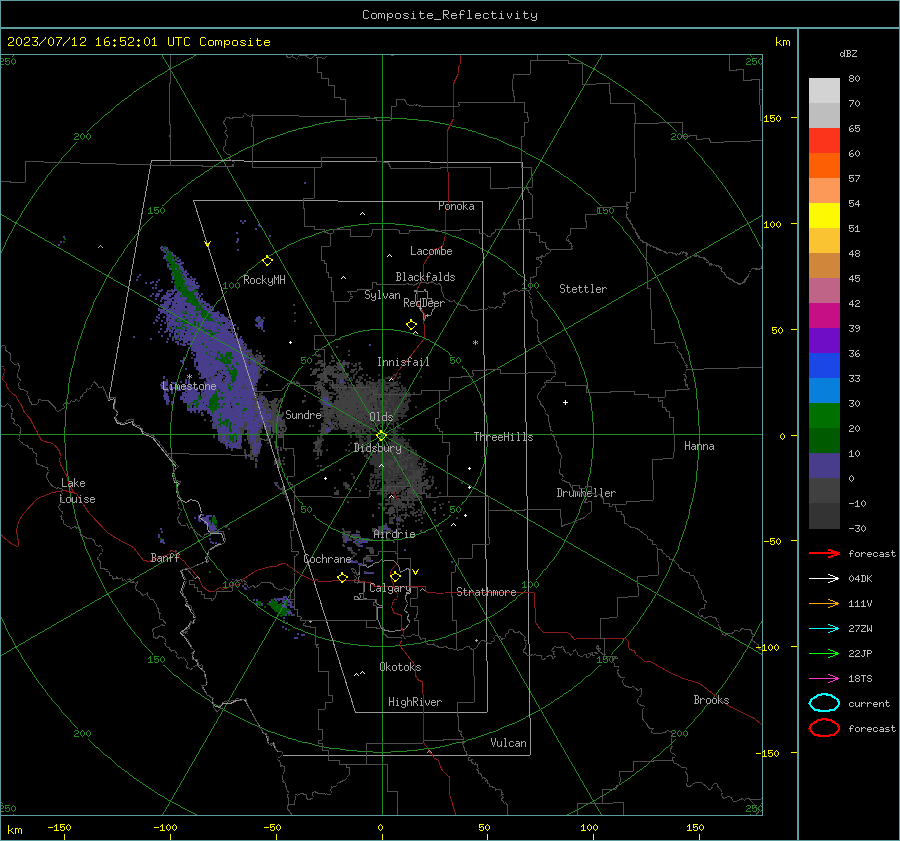Click the Airdrie label

point(394,534)
